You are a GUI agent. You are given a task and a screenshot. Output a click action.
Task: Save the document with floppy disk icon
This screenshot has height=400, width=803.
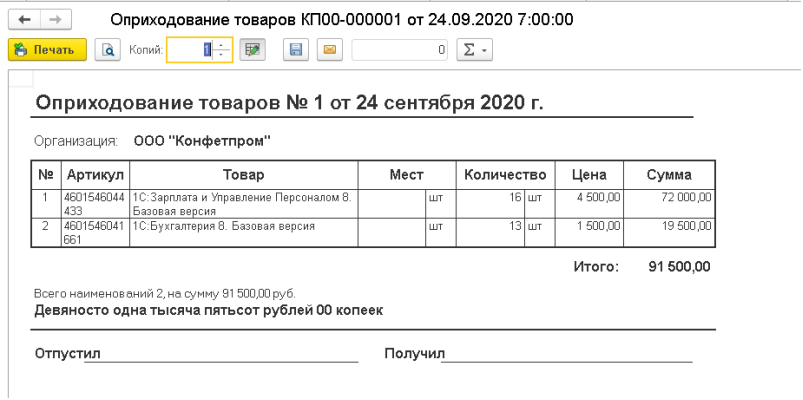click(x=296, y=50)
